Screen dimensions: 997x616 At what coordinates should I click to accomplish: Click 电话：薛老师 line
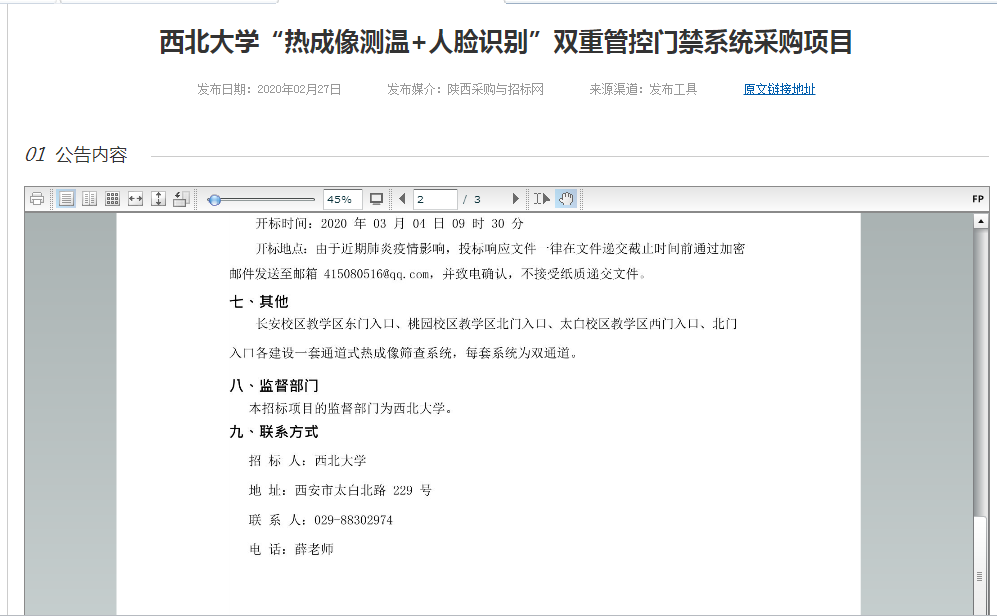point(291,549)
